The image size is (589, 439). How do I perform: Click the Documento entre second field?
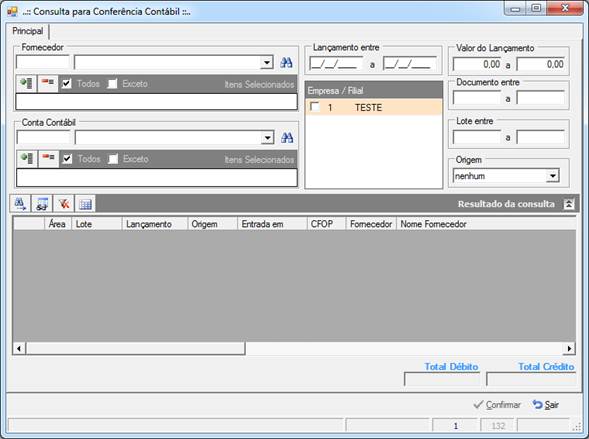tap(541, 98)
